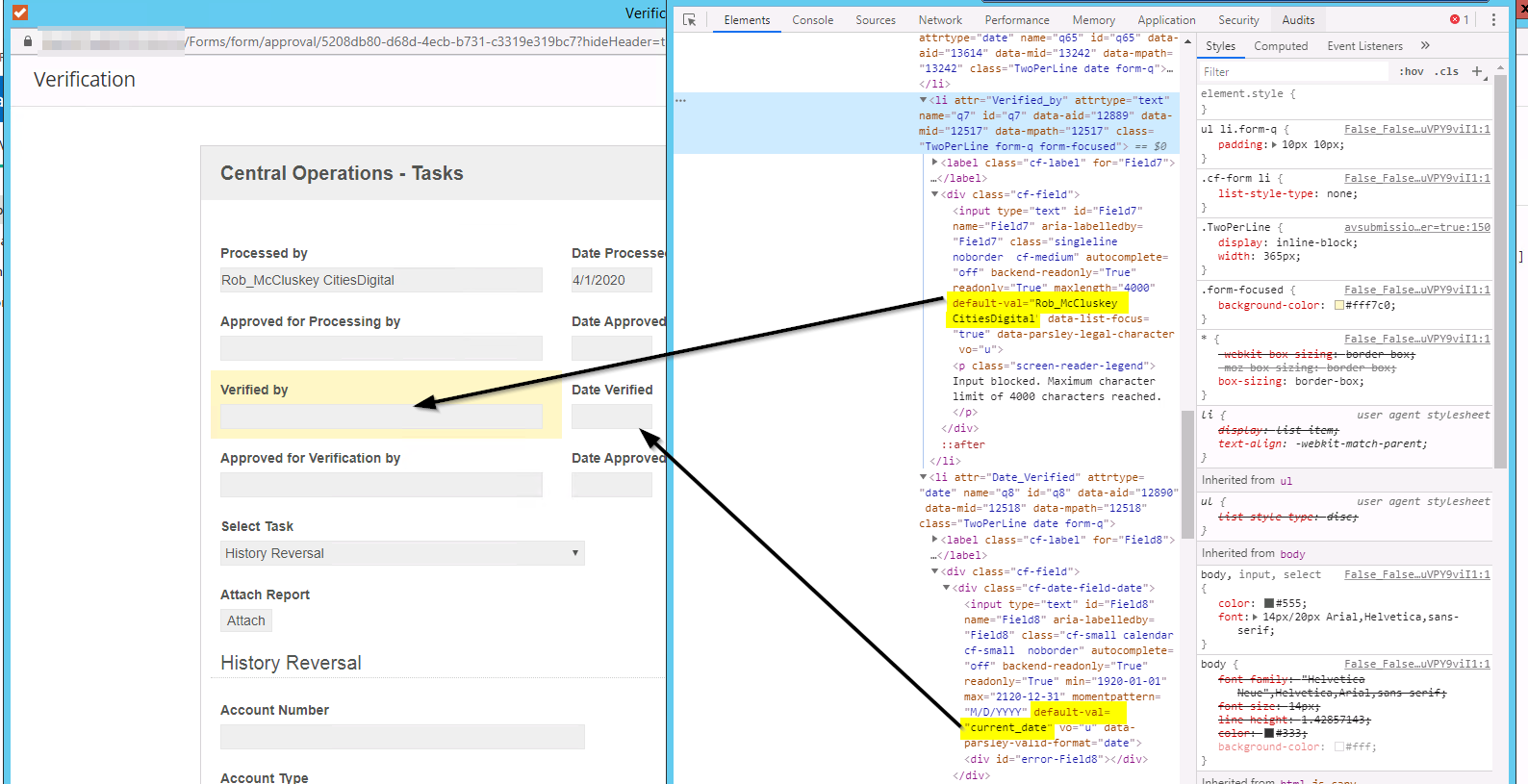The height and width of the screenshot is (784, 1528).
Task: Click the Processed by field showing Rob_McCluskey
Action: 381,280
